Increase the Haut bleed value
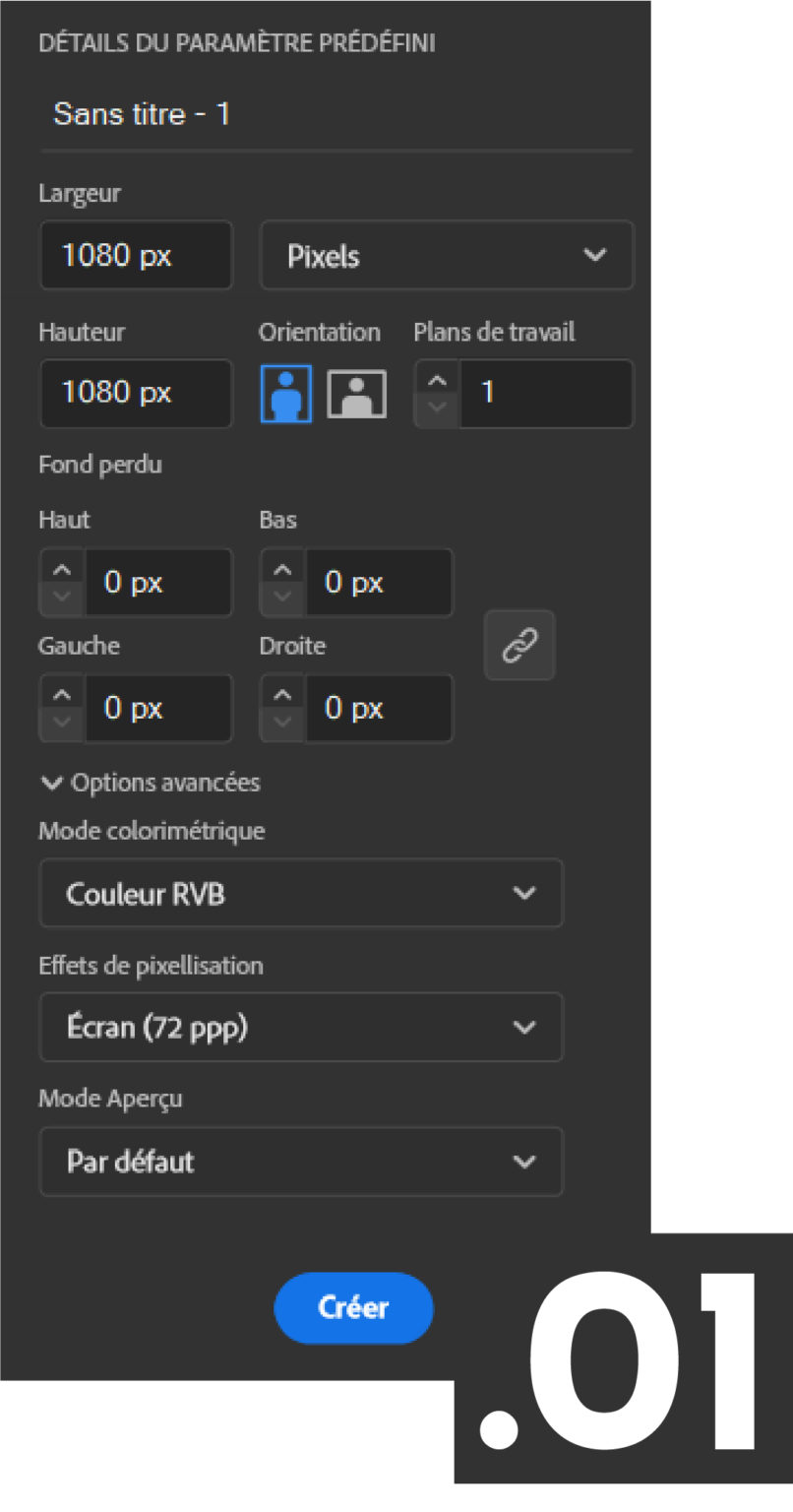 (x=61, y=570)
